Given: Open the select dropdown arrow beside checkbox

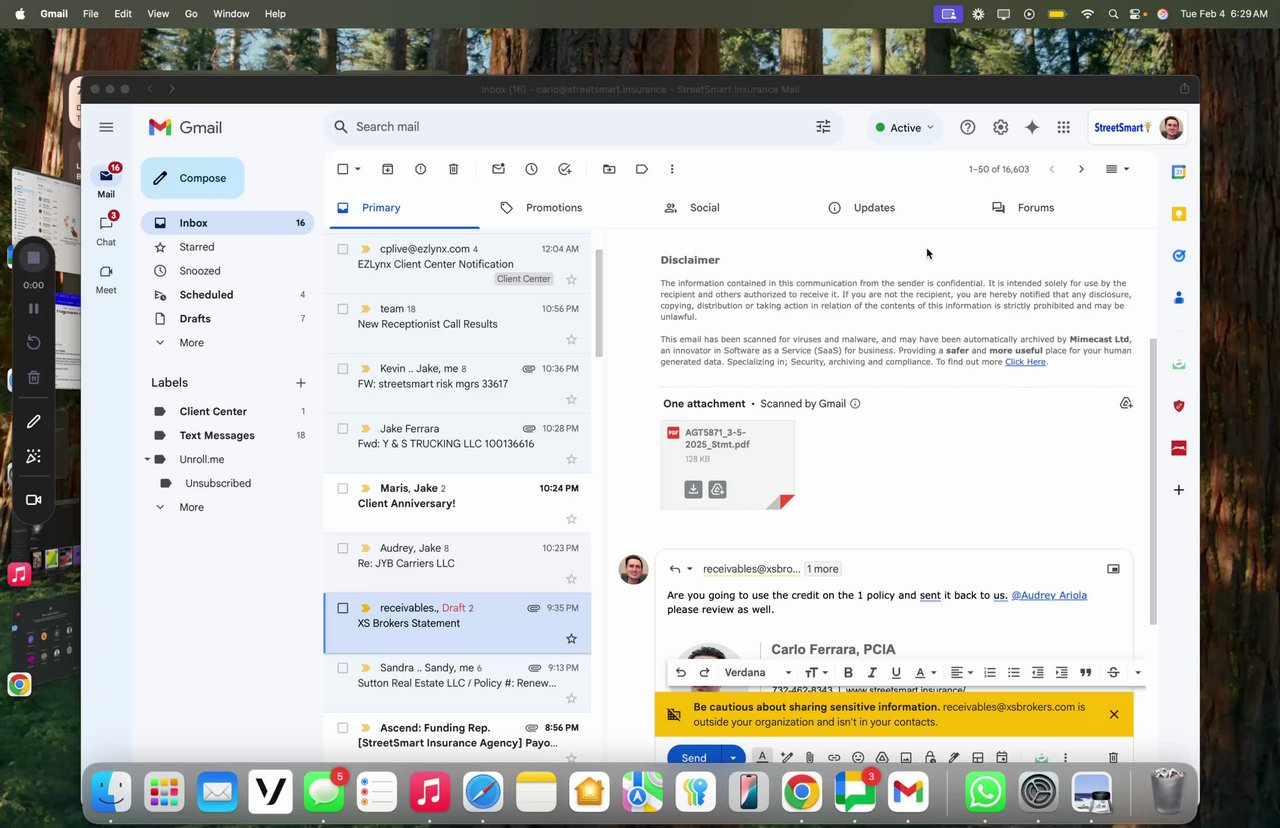Looking at the screenshot, I should 358,169.
